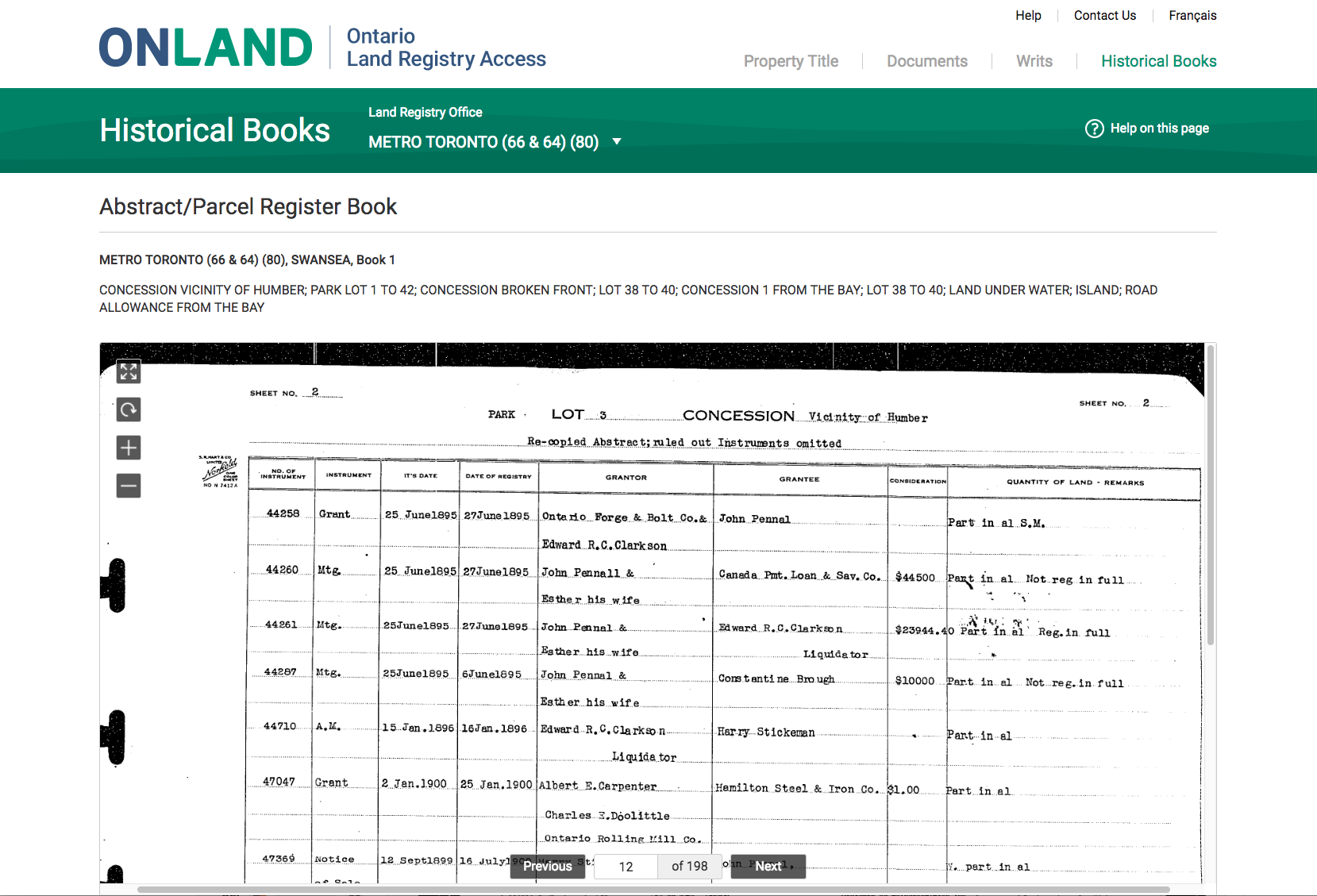Image resolution: width=1317 pixels, height=896 pixels.
Task: Click the page number input field
Action: (x=626, y=866)
